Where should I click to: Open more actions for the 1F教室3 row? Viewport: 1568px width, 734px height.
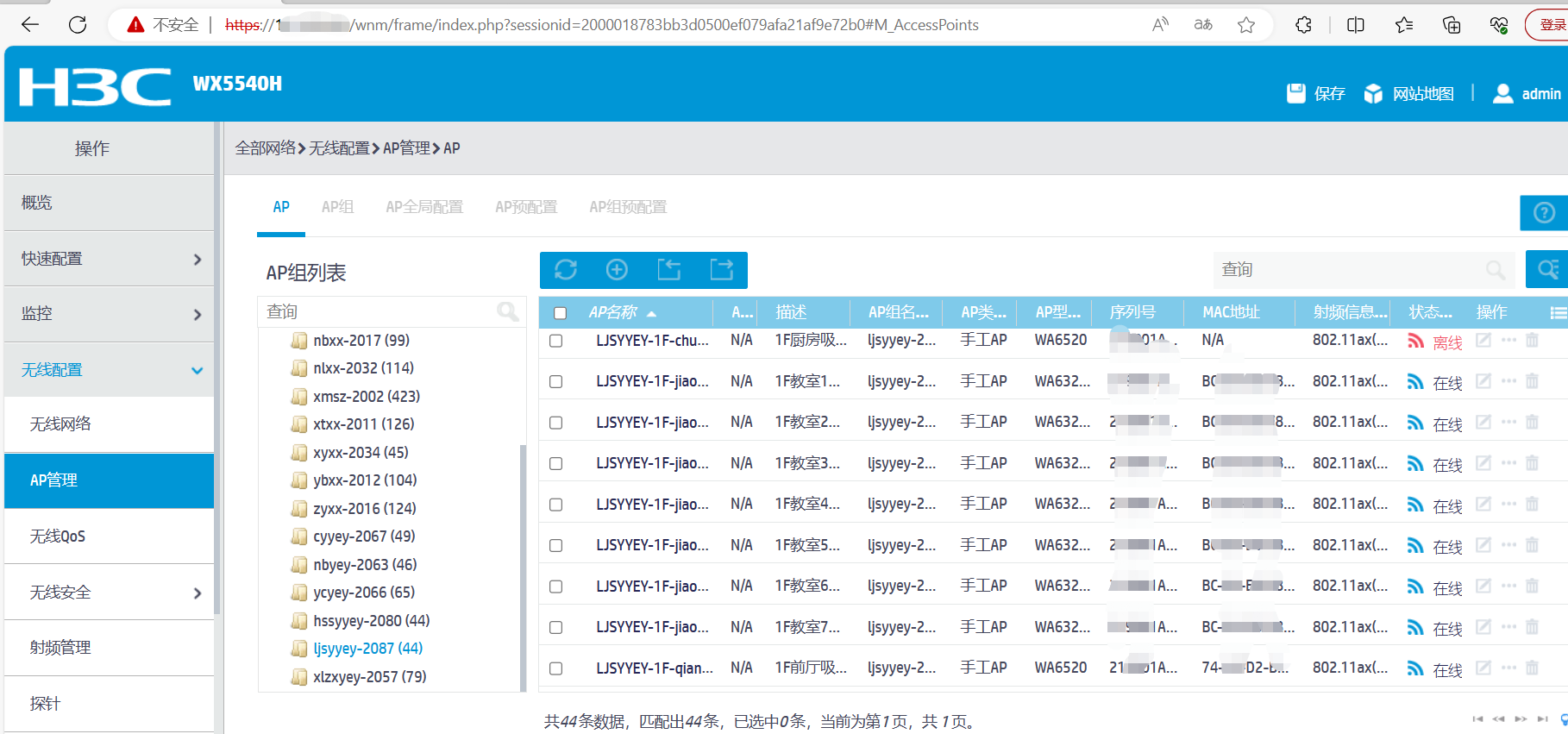click(x=1508, y=463)
